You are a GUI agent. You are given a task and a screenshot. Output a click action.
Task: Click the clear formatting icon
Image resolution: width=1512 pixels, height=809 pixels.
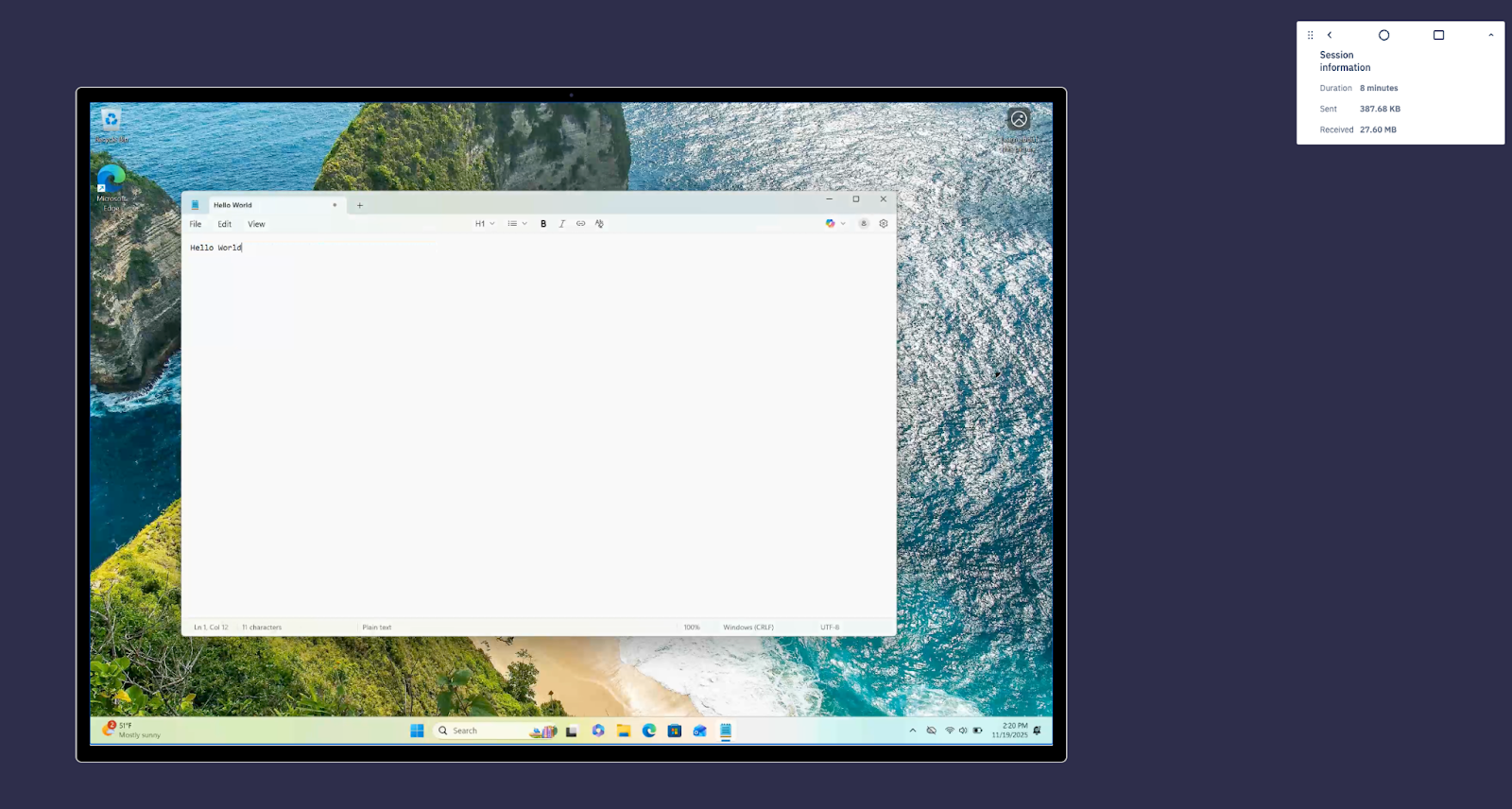tap(599, 224)
